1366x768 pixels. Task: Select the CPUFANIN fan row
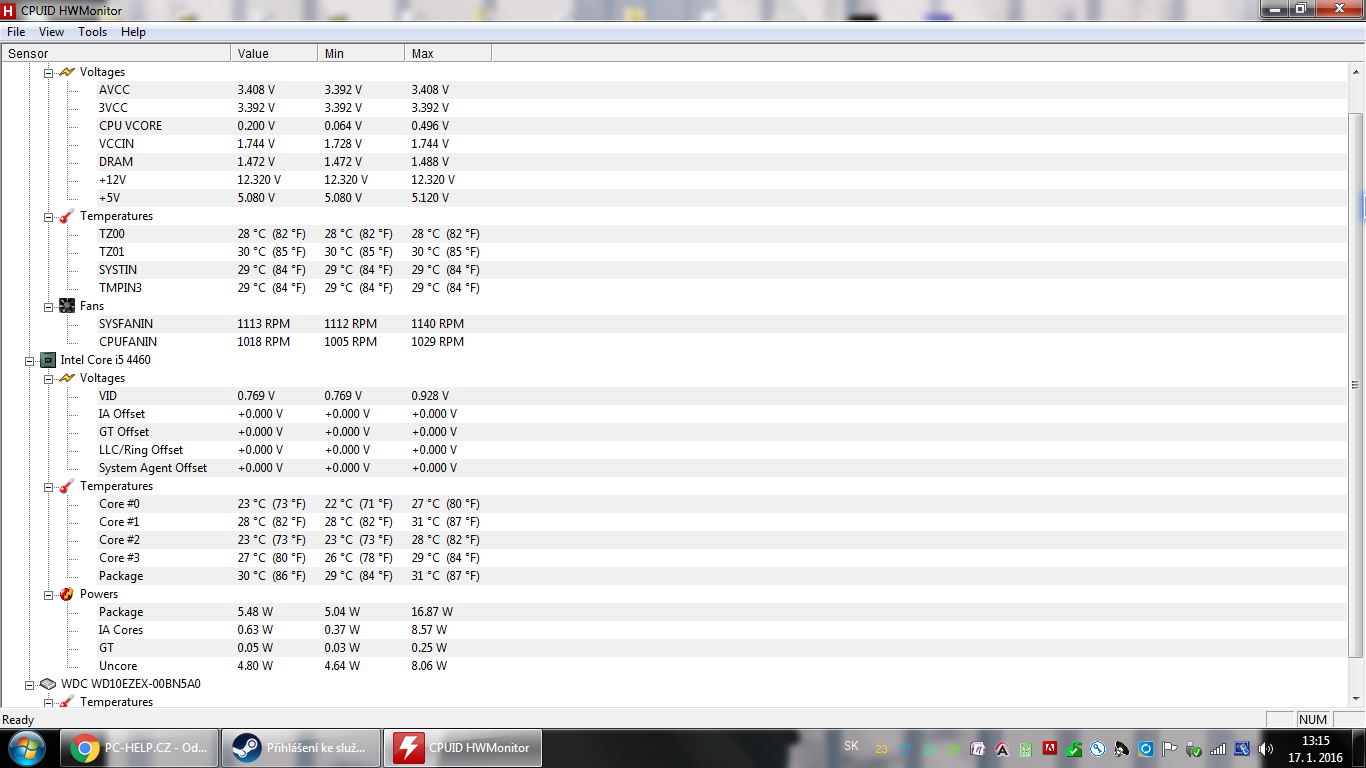[675, 342]
